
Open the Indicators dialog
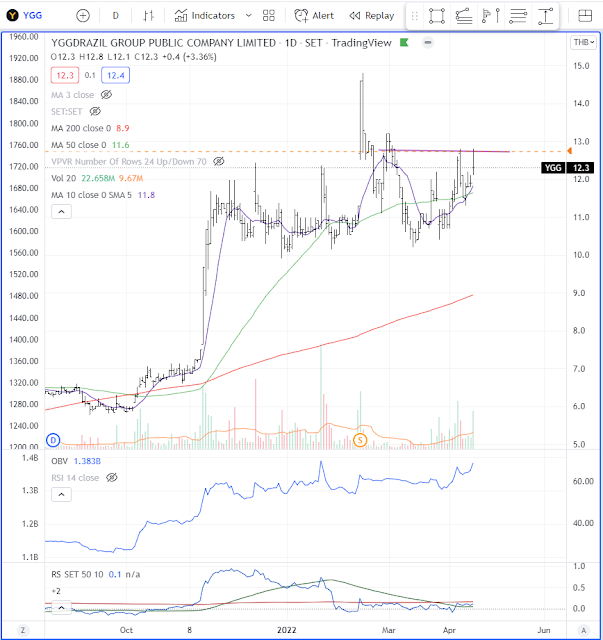205,16
